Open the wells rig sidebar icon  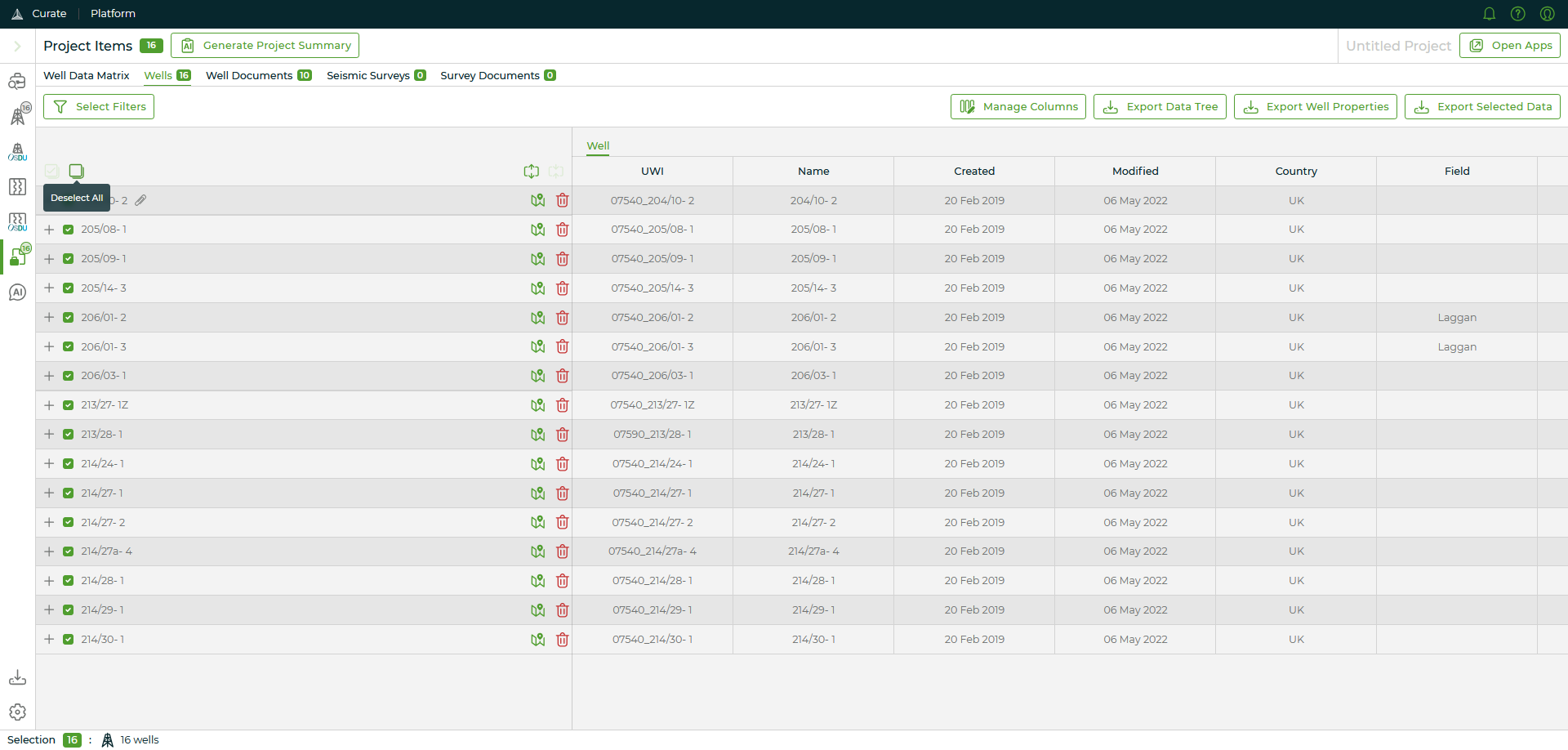18,115
